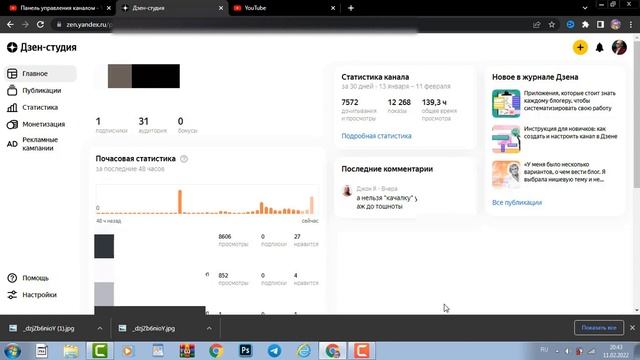The width and height of the screenshot is (640, 360).
Task: Click the thumbnail of publication with 8606 views
Action: (104, 246)
